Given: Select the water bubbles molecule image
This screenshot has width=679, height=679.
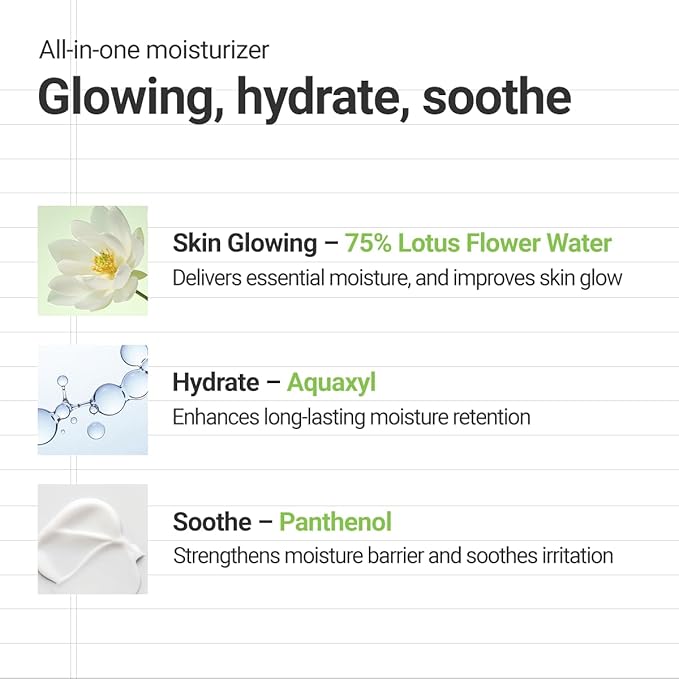Looking at the screenshot, I should (x=93, y=400).
